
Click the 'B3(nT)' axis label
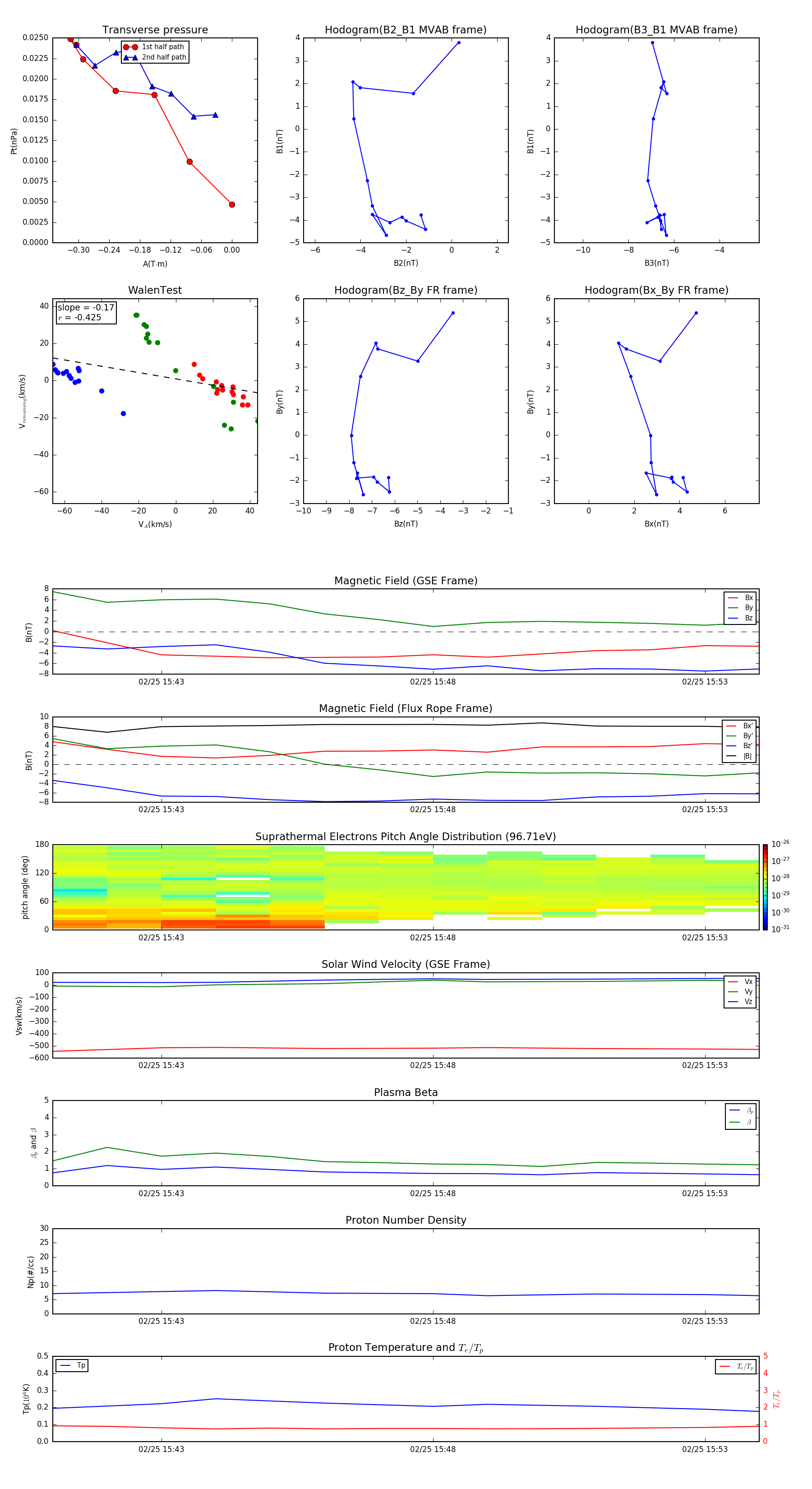click(656, 263)
